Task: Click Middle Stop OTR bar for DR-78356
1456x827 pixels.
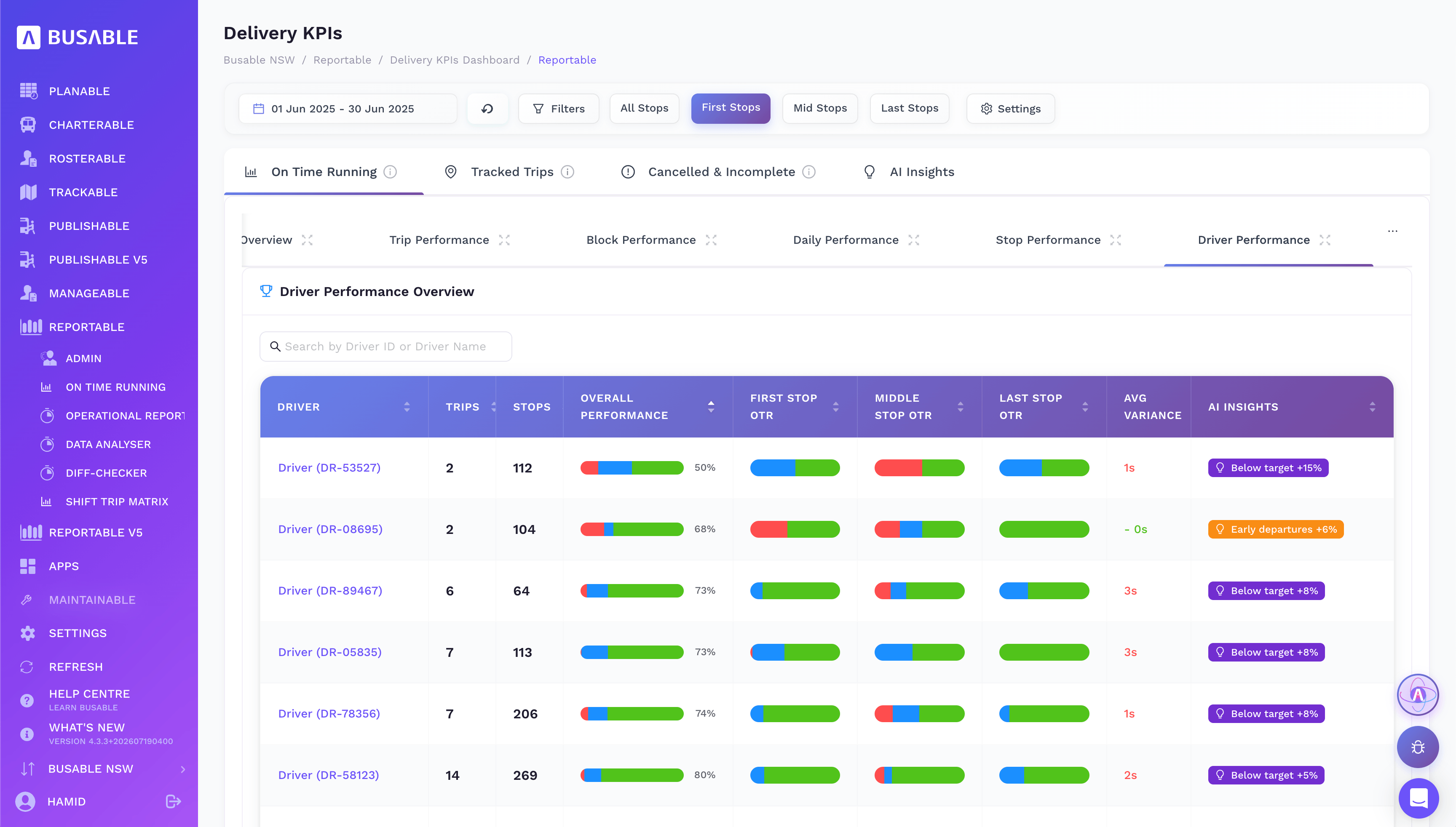Action: click(919, 713)
